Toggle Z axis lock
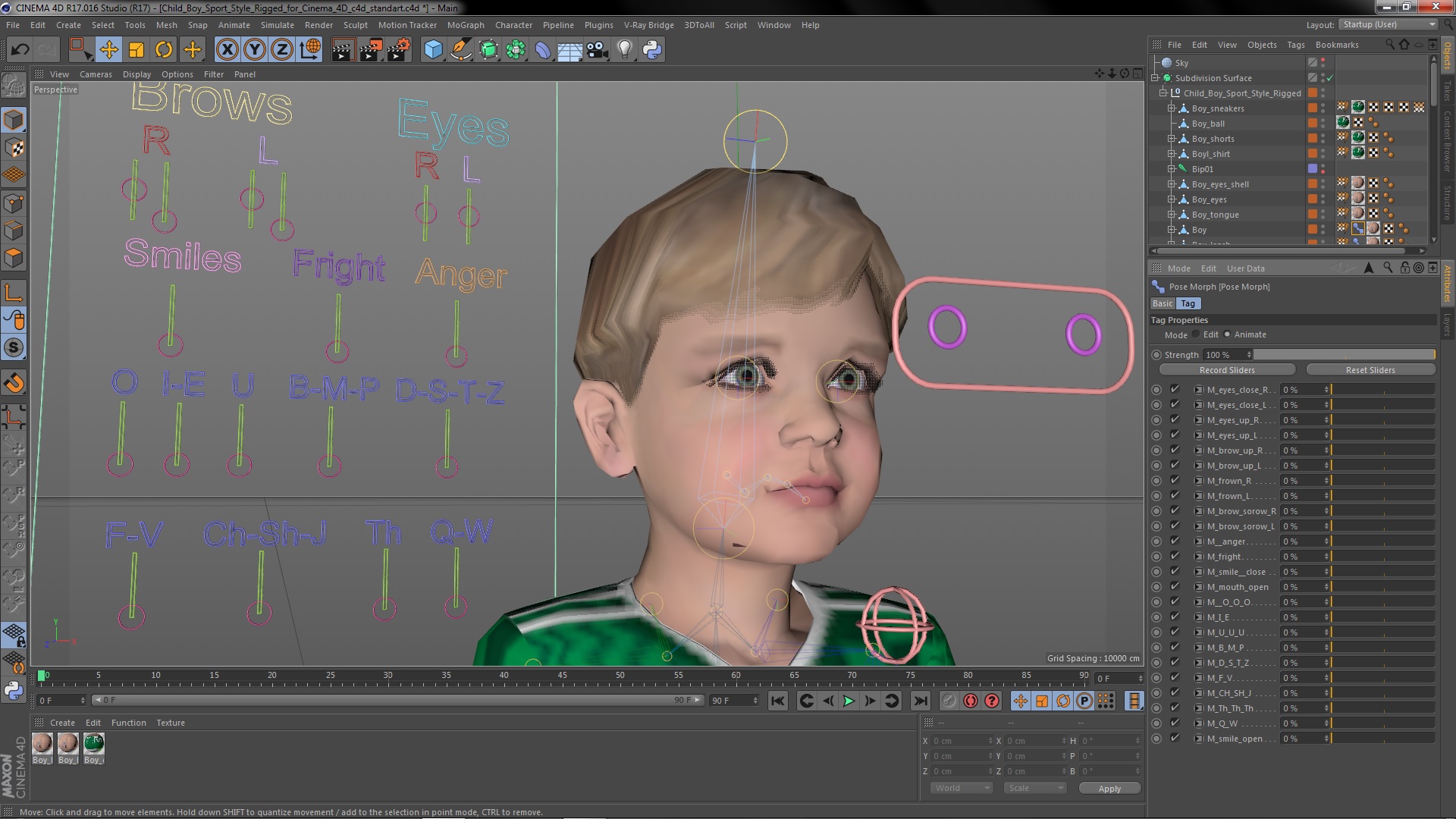 coord(282,50)
